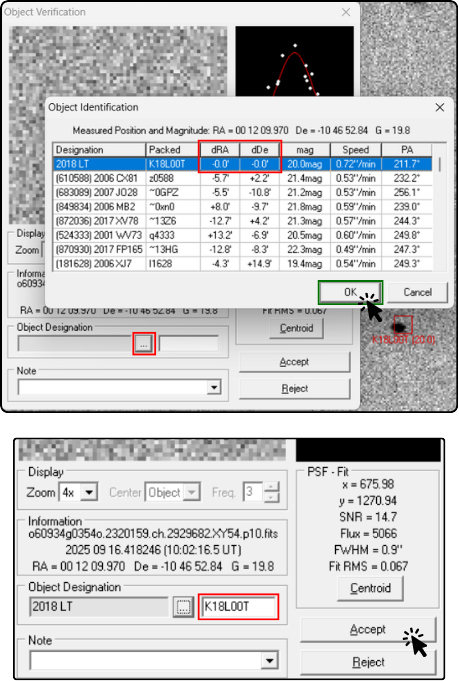Sort by the dRA column header

click(220, 150)
